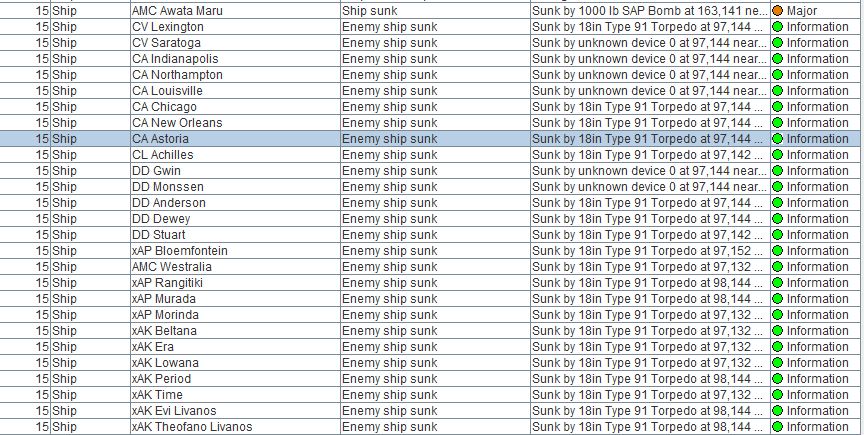
Task: Click the 1000 lb SAP Bomb description cell
Action: pos(650,10)
